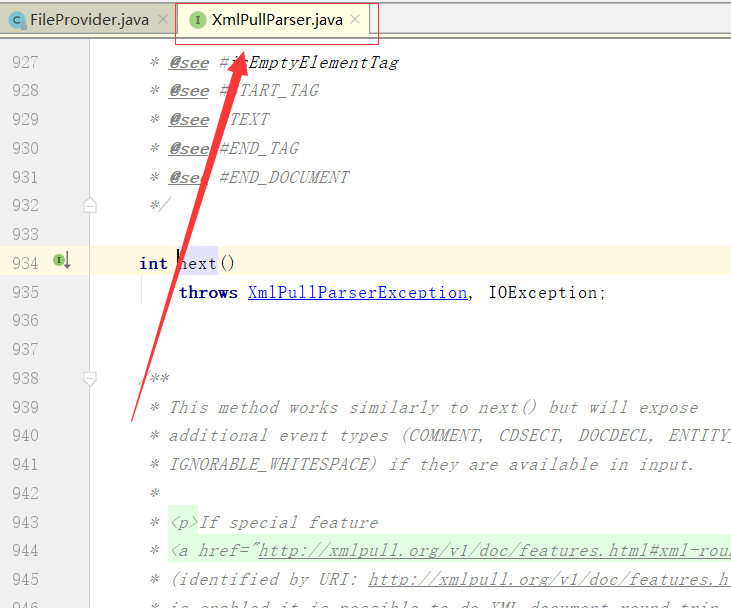Click the @see tag on line 929
Screen dimensions: 731x608
click(189, 120)
